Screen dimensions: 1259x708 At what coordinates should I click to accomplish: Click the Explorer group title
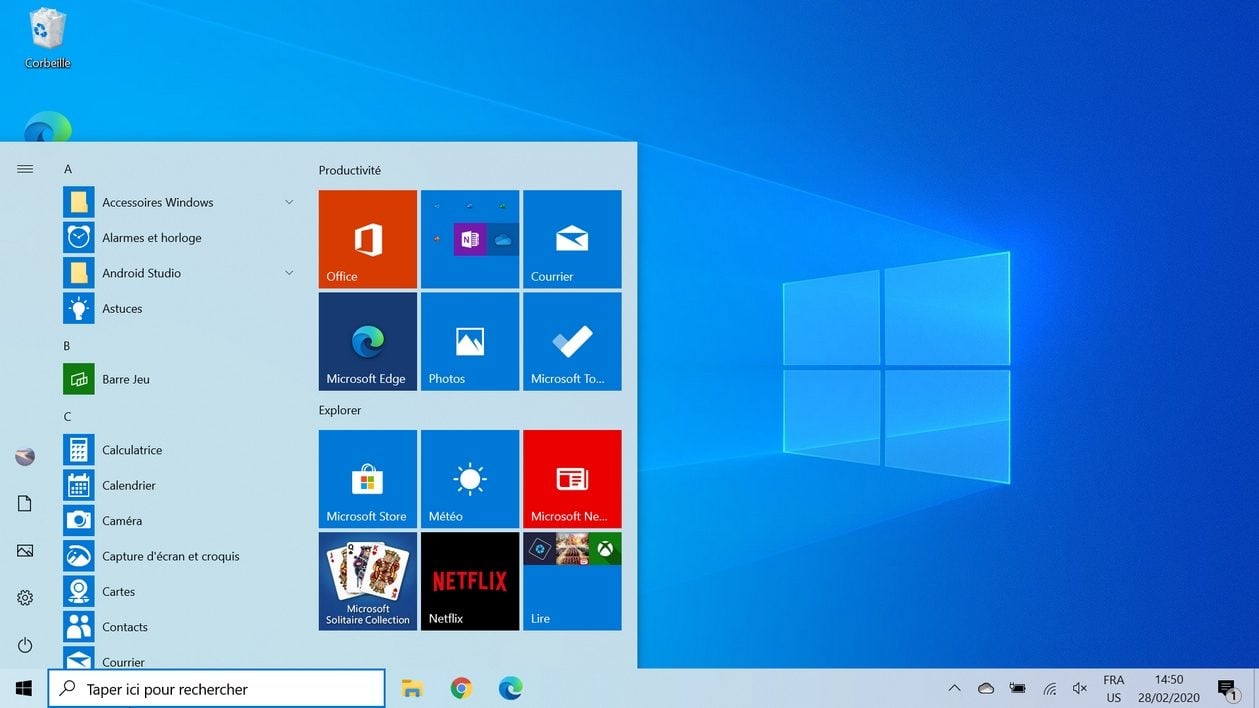coord(340,410)
